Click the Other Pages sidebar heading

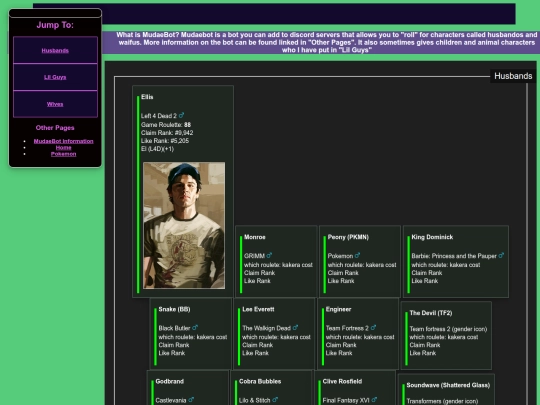click(55, 127)
